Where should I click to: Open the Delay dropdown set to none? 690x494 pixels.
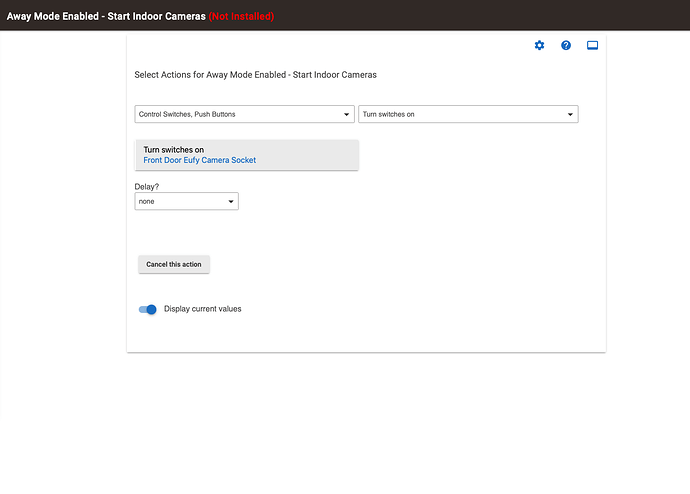(187, 201)
